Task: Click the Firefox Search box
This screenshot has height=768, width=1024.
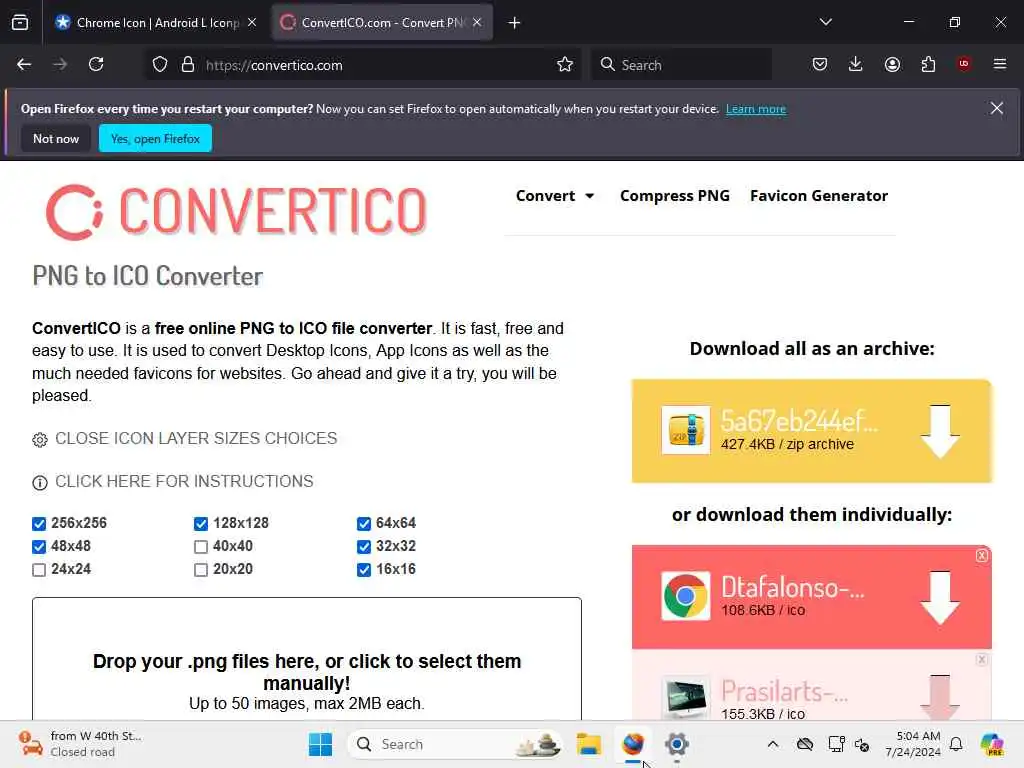Action: point(682,65)
